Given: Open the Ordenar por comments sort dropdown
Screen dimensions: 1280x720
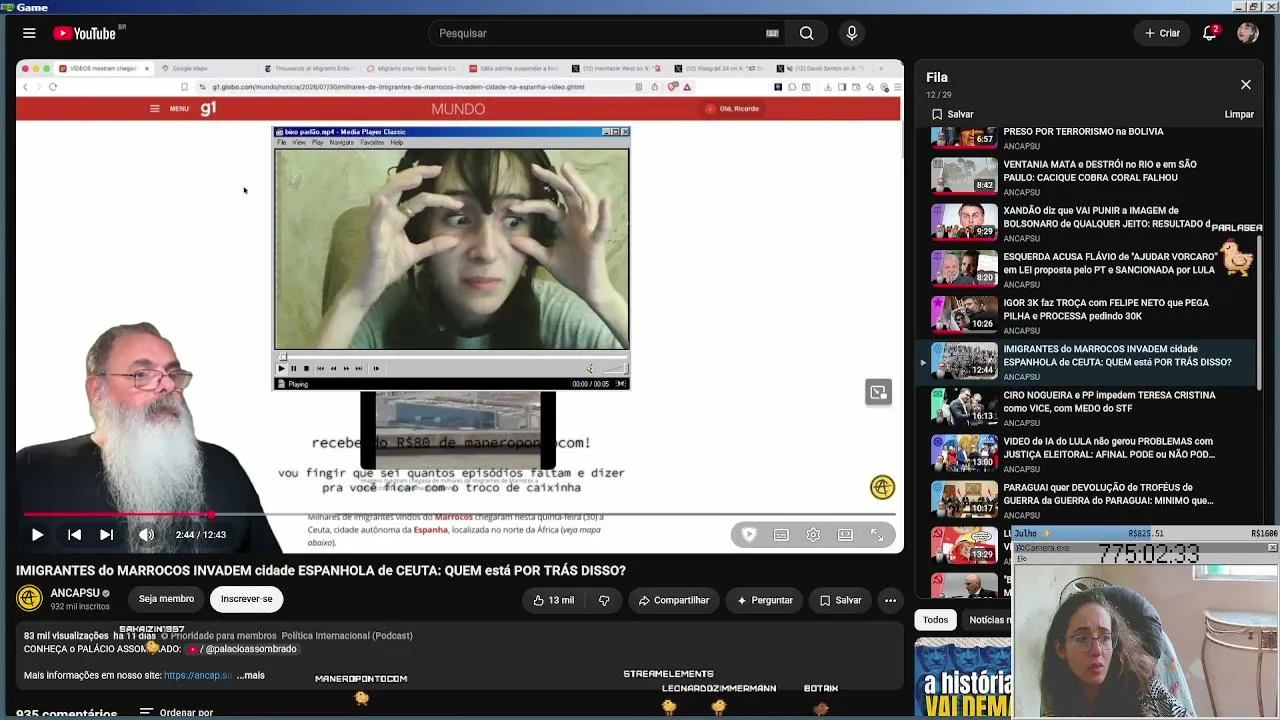Looking at the screenshot, I should 176,713.
